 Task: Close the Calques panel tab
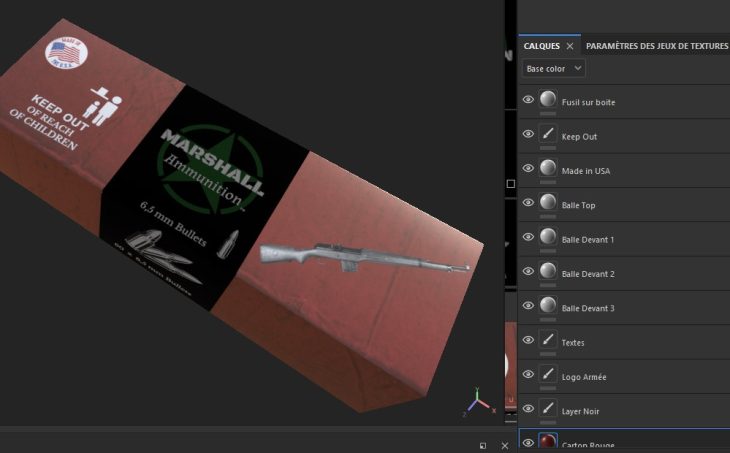tap(570, 46)
